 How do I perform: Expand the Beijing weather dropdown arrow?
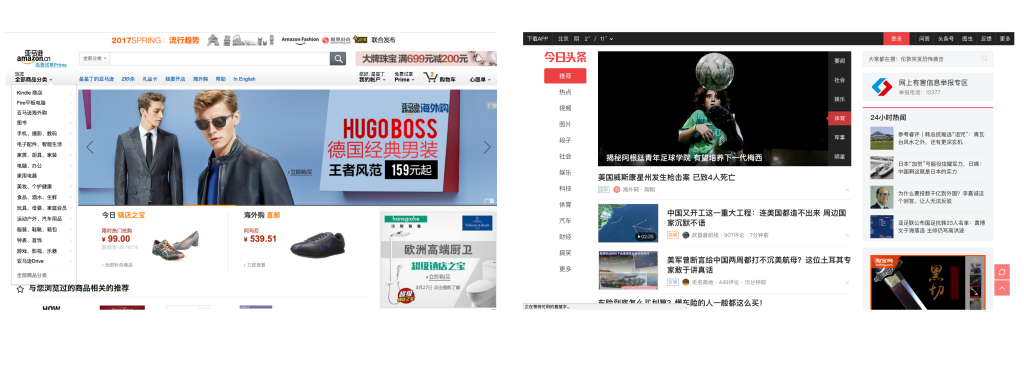coord(611,39)
